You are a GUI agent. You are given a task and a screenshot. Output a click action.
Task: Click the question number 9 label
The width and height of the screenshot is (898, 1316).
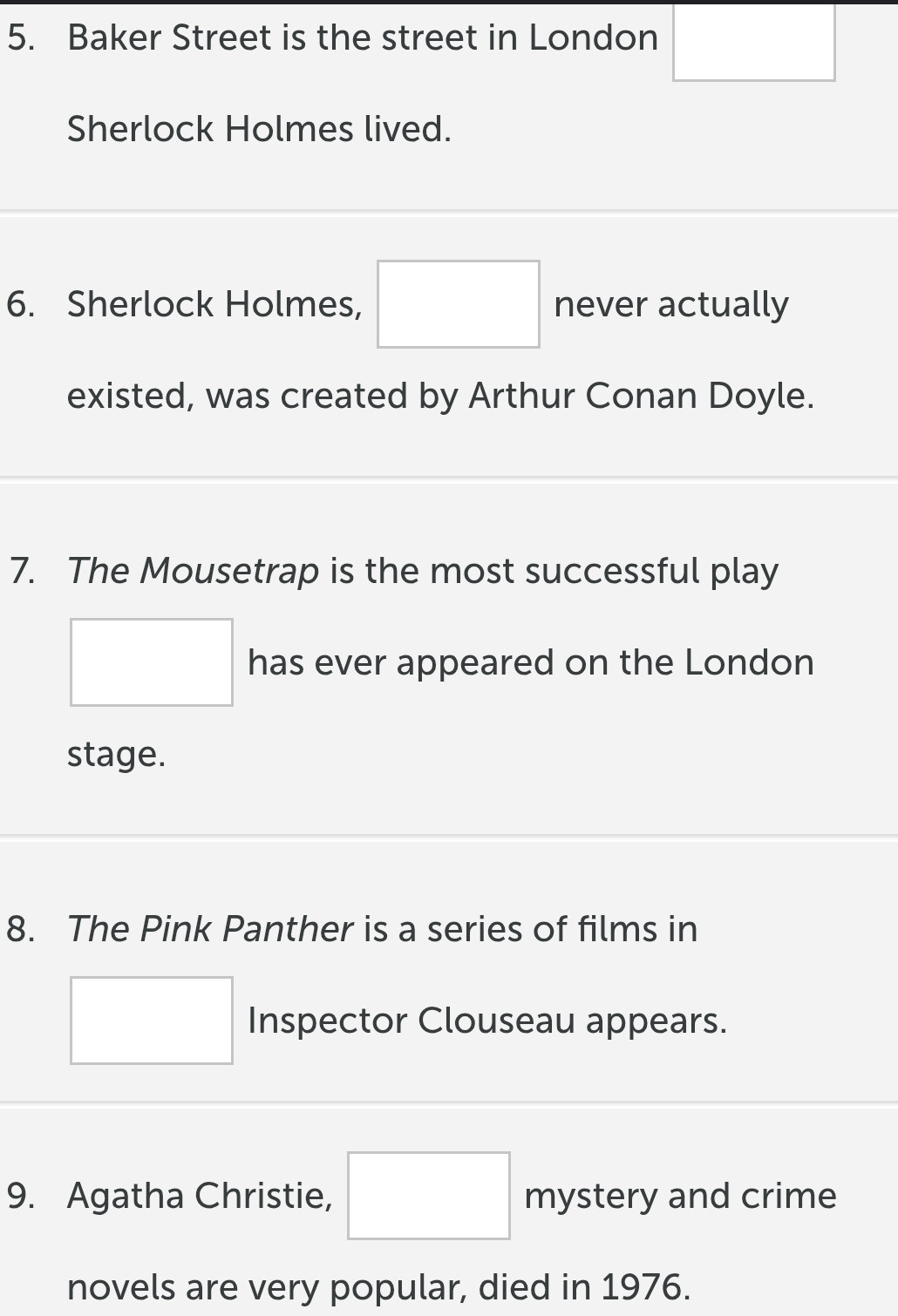tap(21, 1196)
